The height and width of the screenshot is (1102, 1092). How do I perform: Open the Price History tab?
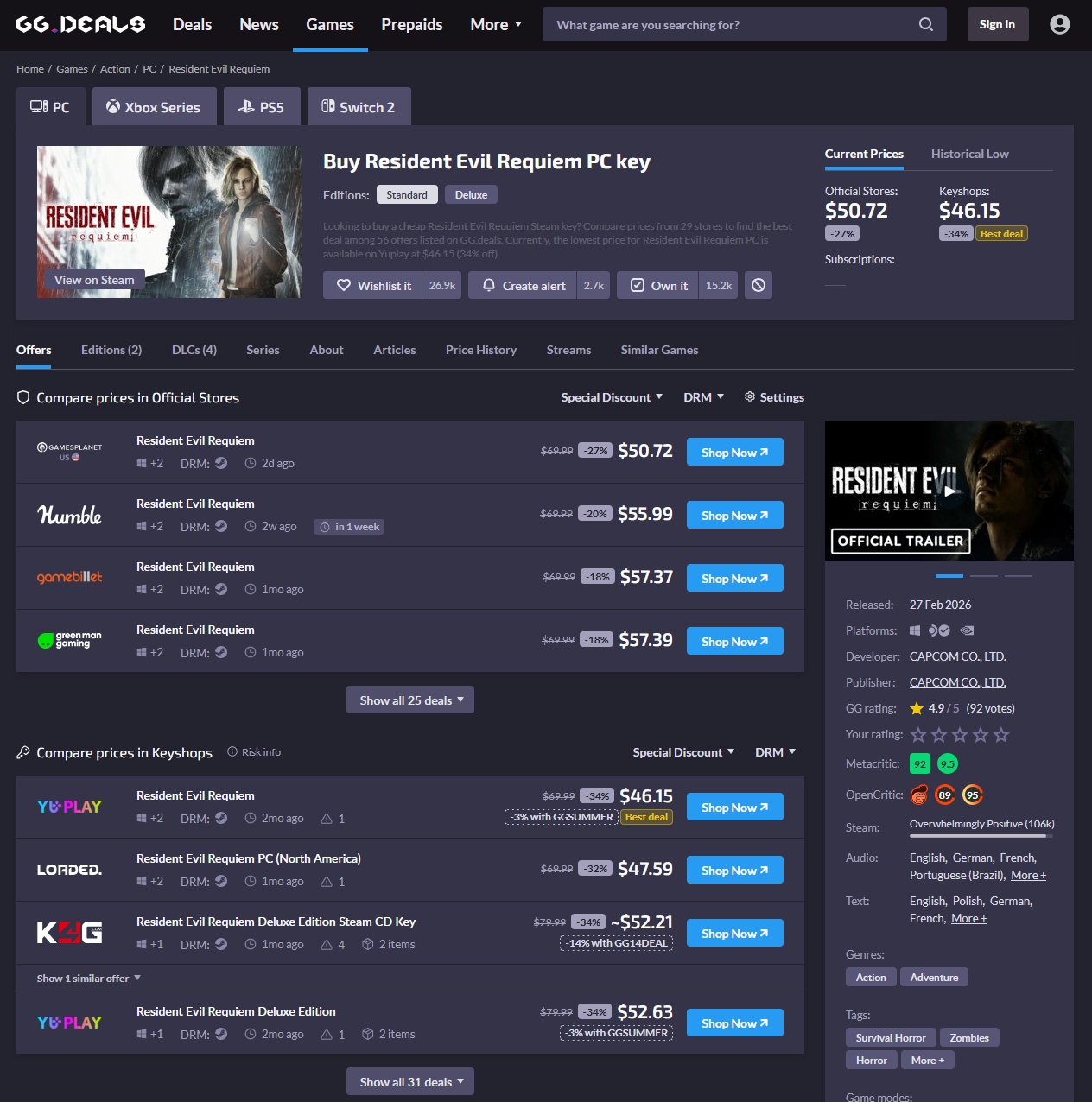(x=481, y=350)
